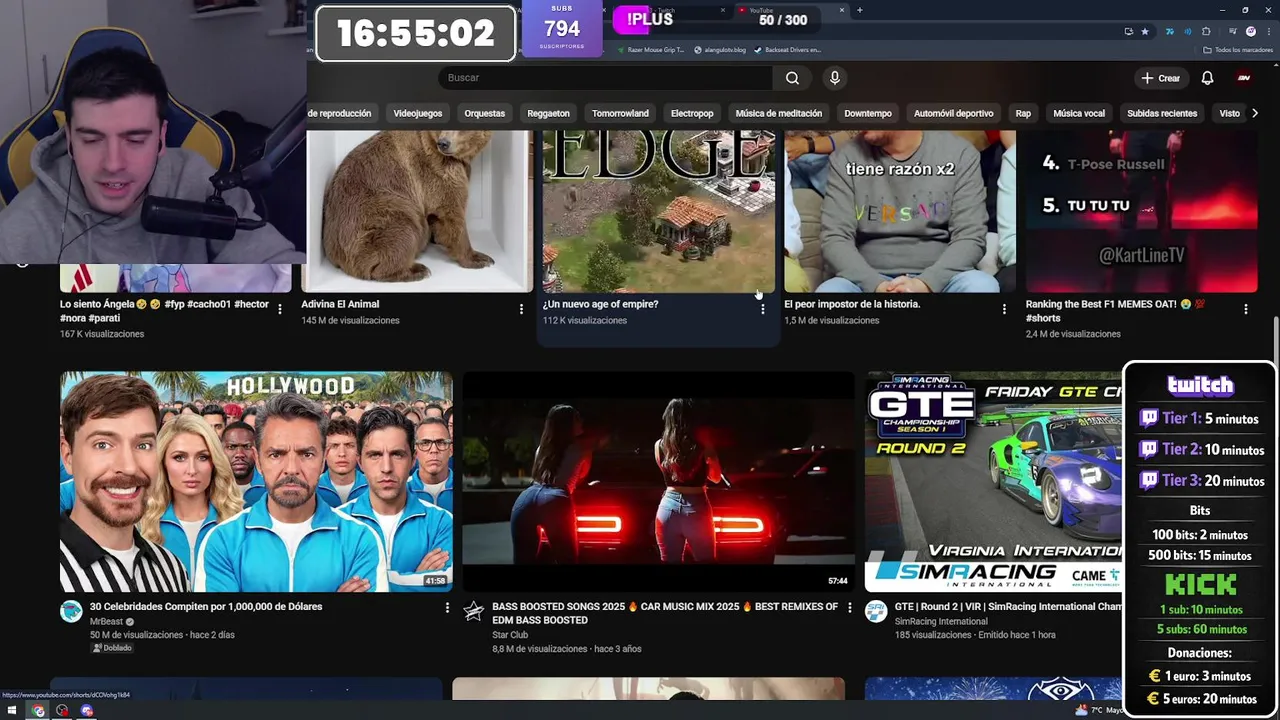Open options menu for age of empire short
1280x720 pixels.
pos(763,309)
